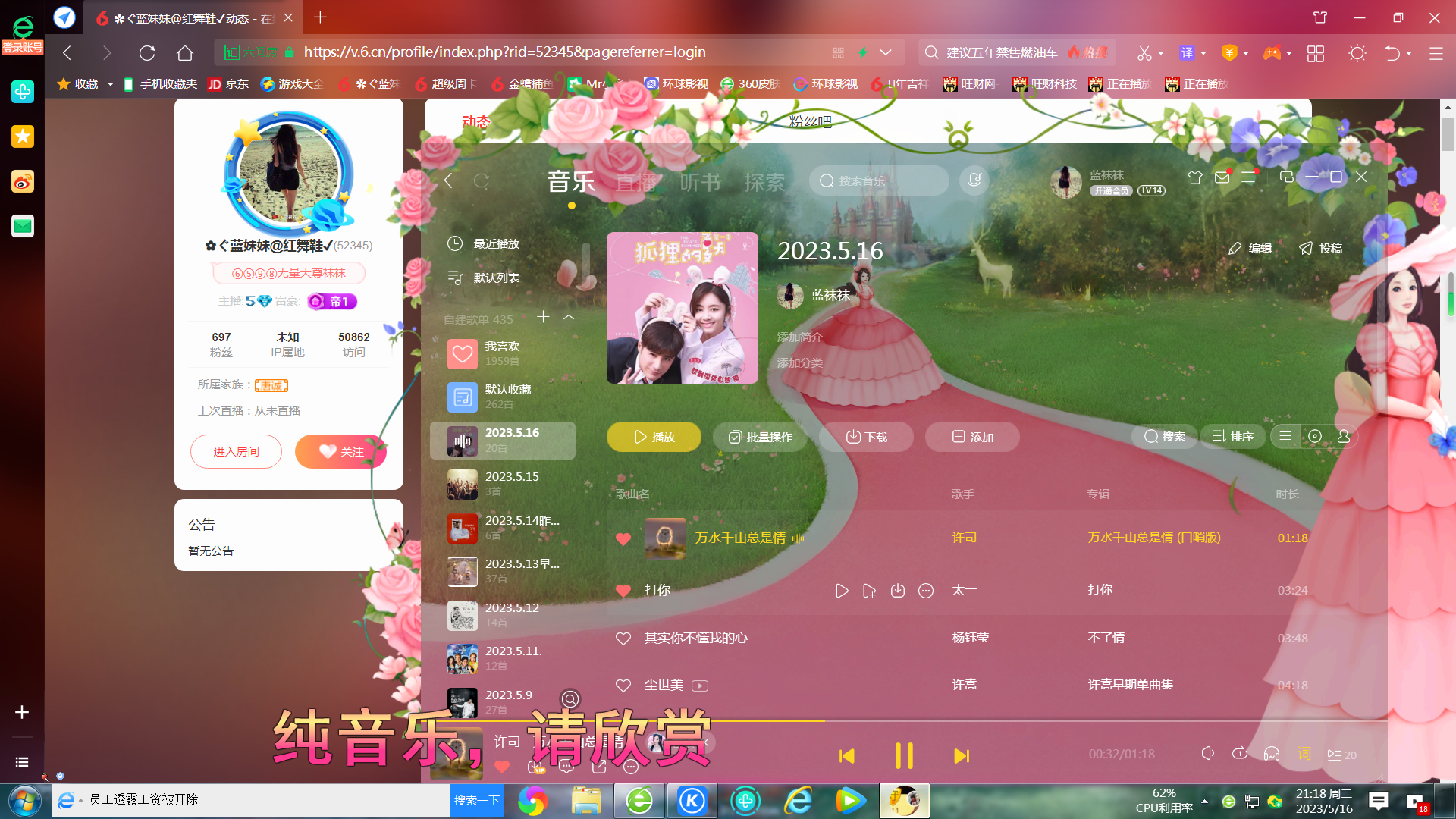Go back in the music player
1456x819 pixels.
pos(448,180)
